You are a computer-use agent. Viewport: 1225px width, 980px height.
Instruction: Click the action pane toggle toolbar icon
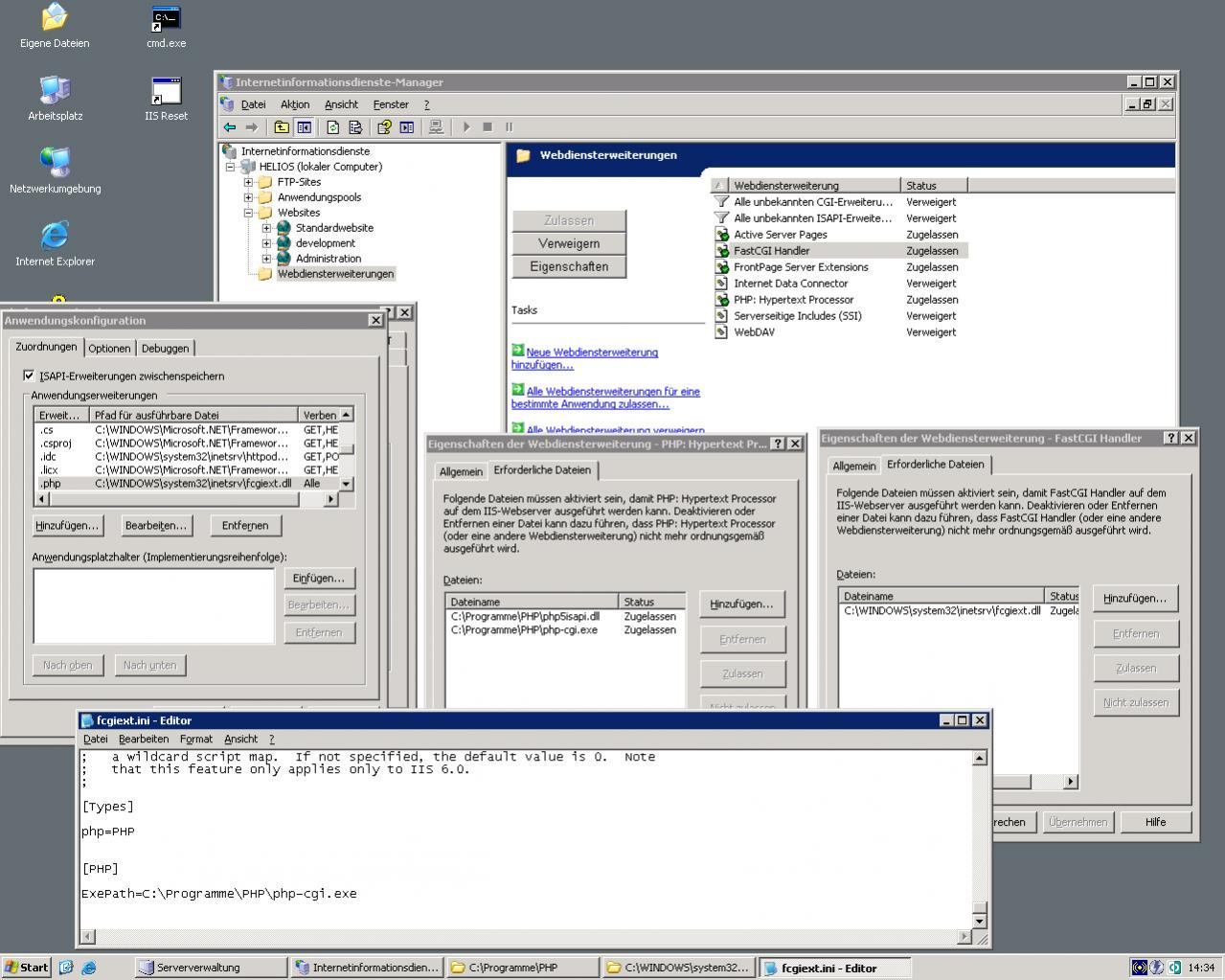[x=407, y=126]
